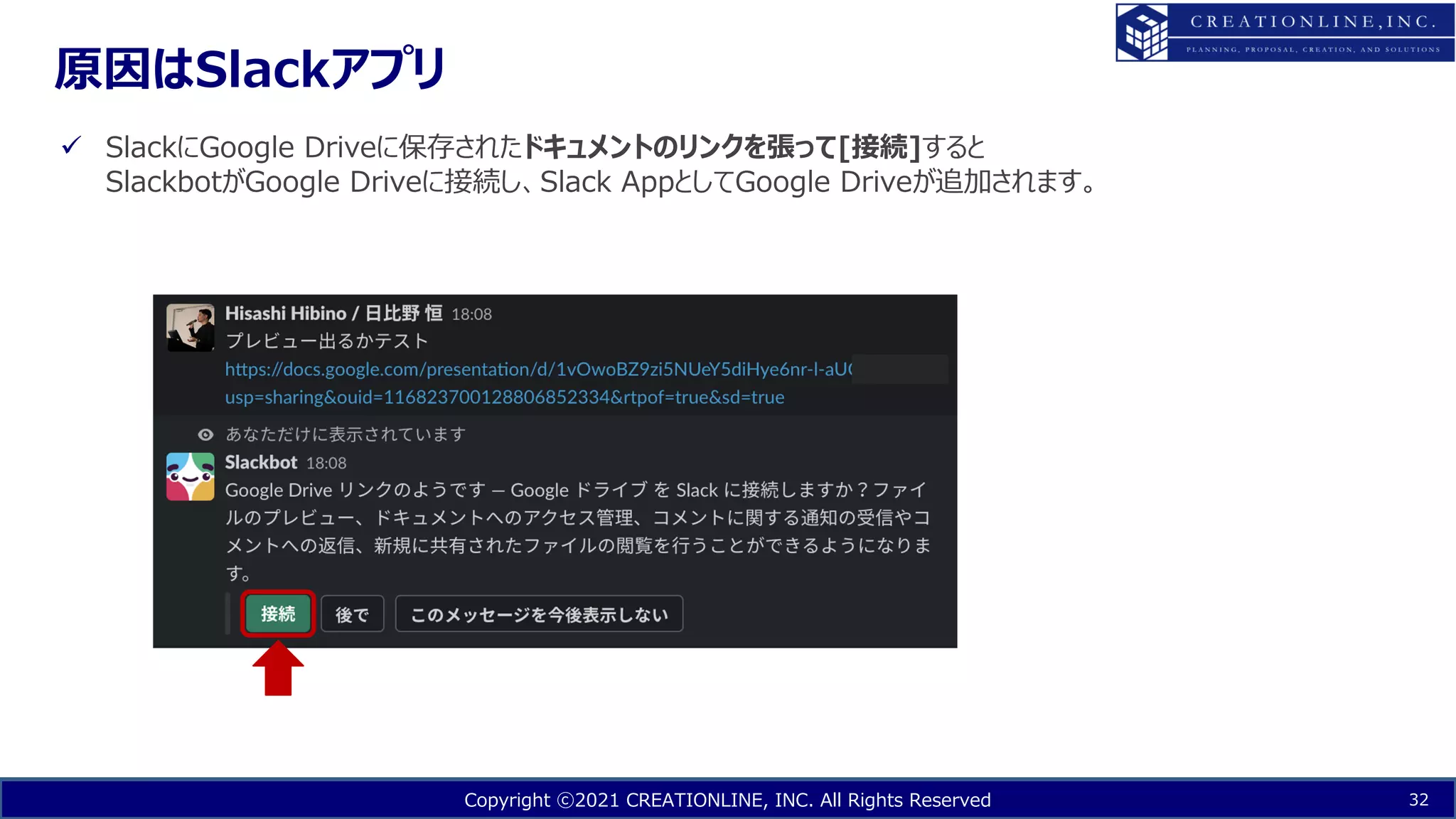Click the 18:08 timestamp next to Slackbot
Screen dimensions: 1456x819
[x=326, y=464]
